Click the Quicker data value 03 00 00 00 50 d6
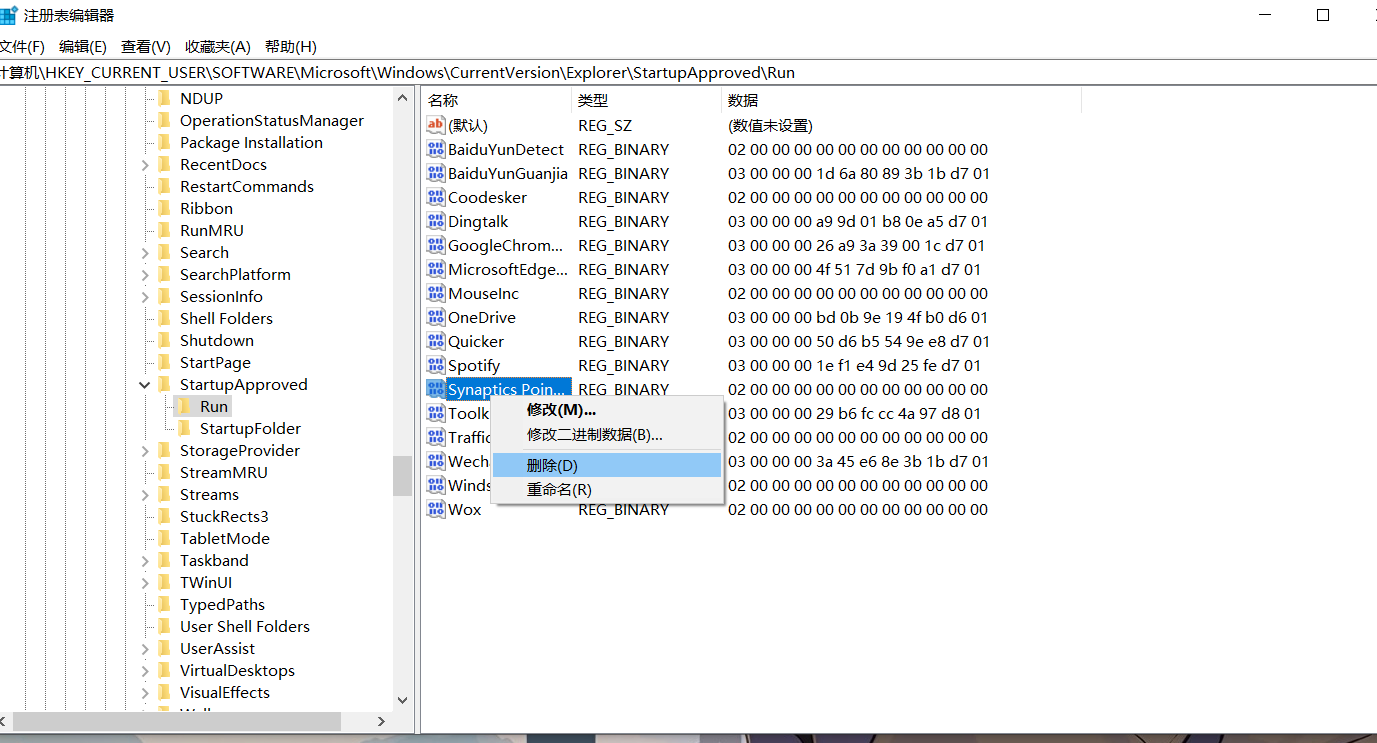 (x=858, y=341)
